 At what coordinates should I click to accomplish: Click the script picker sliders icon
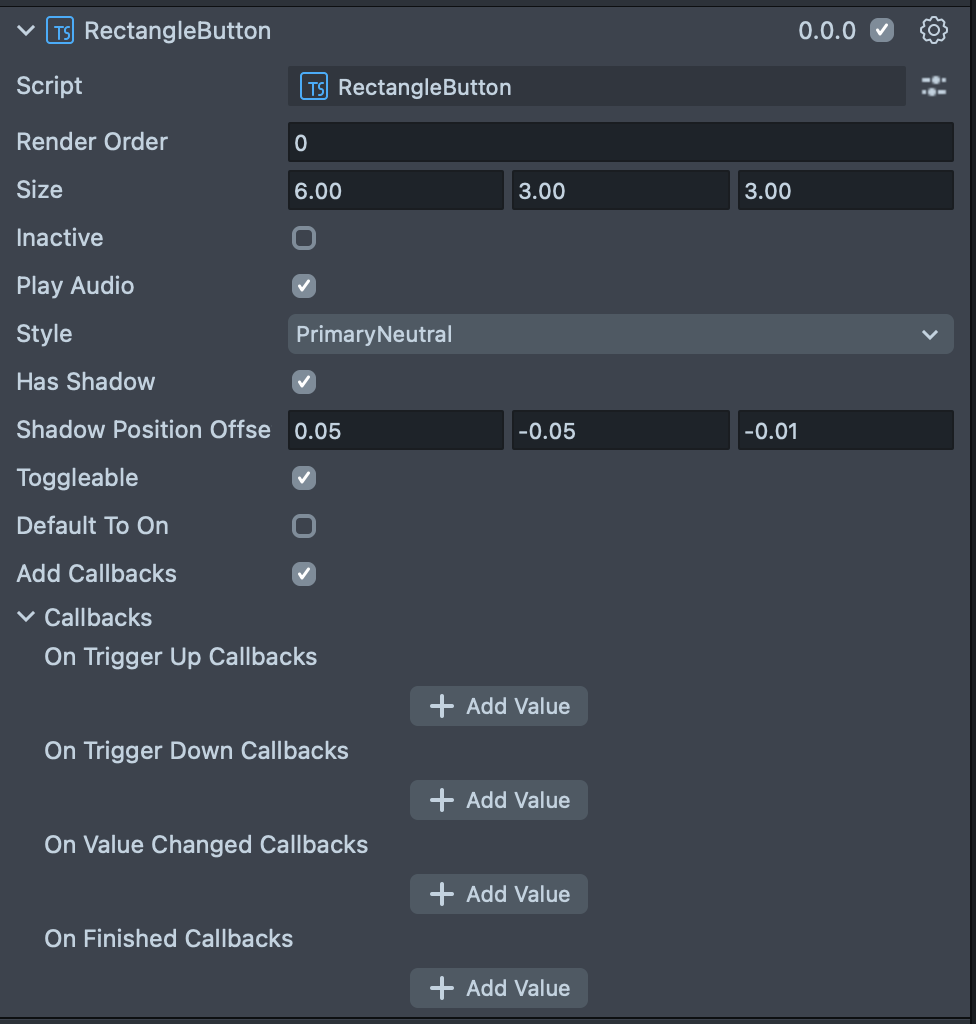[x=933, y=87]
